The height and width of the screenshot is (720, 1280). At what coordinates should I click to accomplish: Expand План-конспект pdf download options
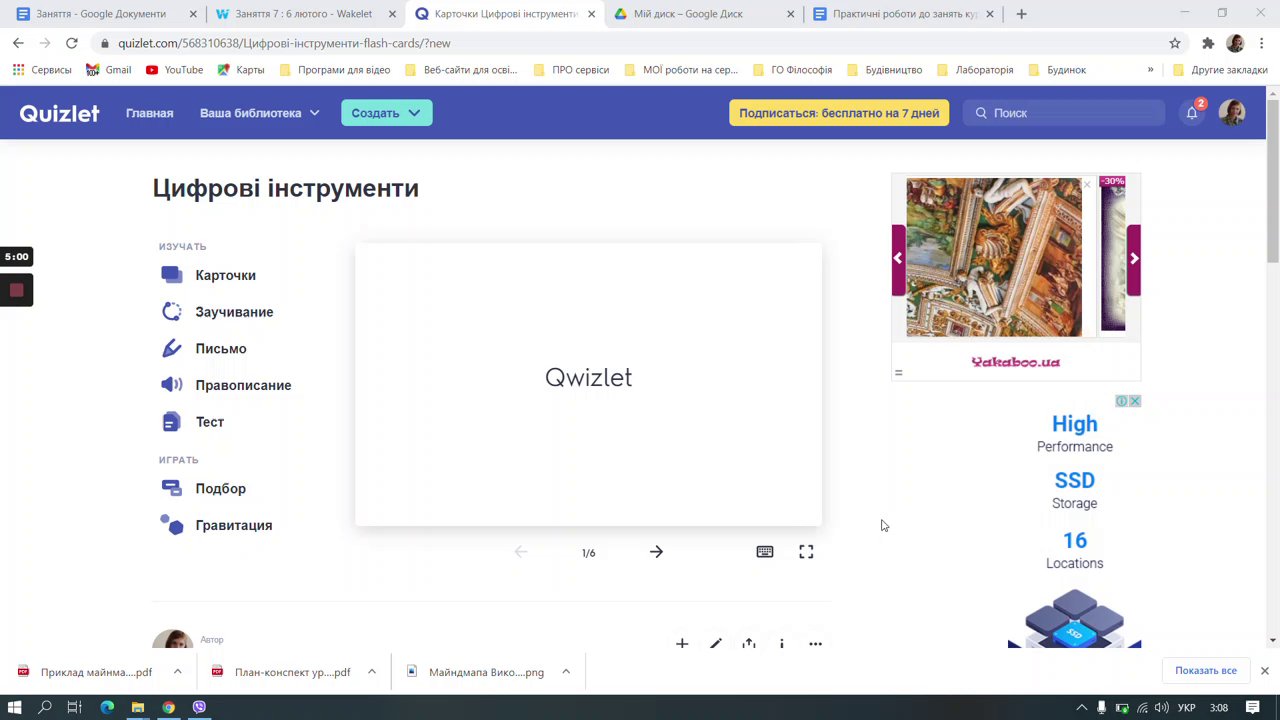[371, 672]
